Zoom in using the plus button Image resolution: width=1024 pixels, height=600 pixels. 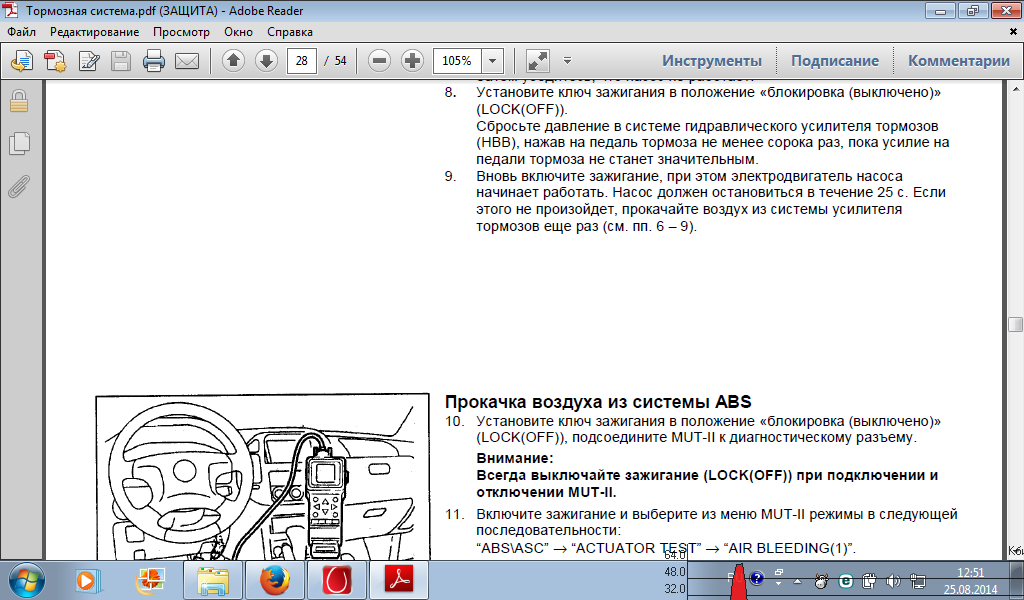[x=412, y=61]
